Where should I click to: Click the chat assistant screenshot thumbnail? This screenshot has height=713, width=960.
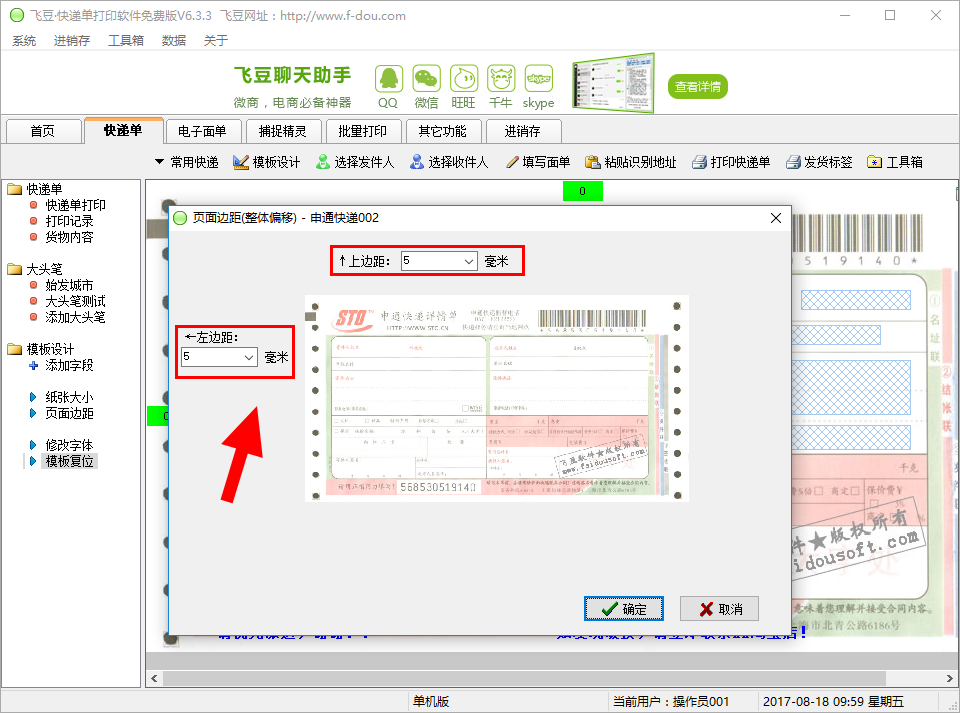pos(613,84)
